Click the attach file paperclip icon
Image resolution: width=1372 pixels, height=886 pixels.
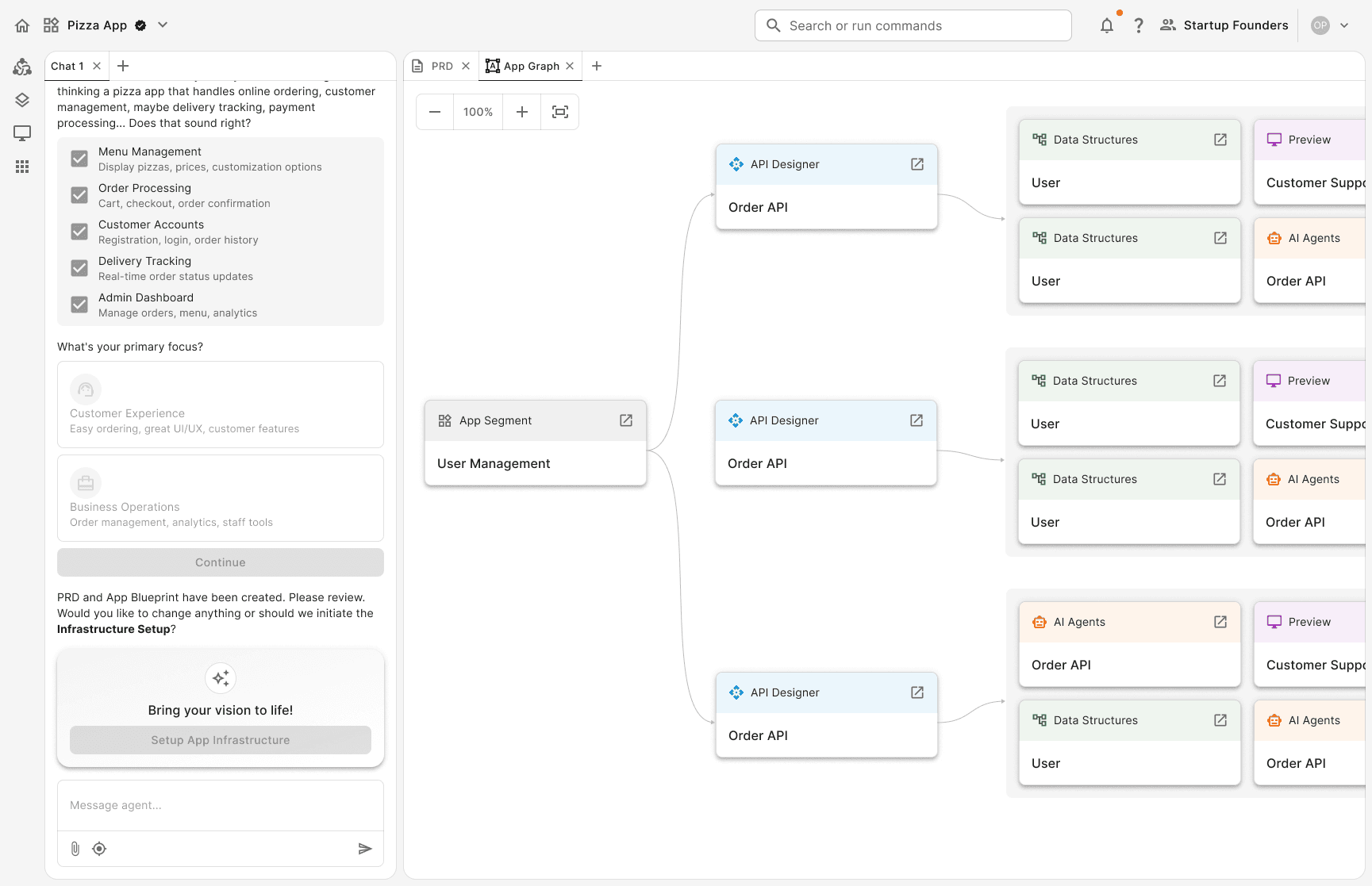point(75,849)
